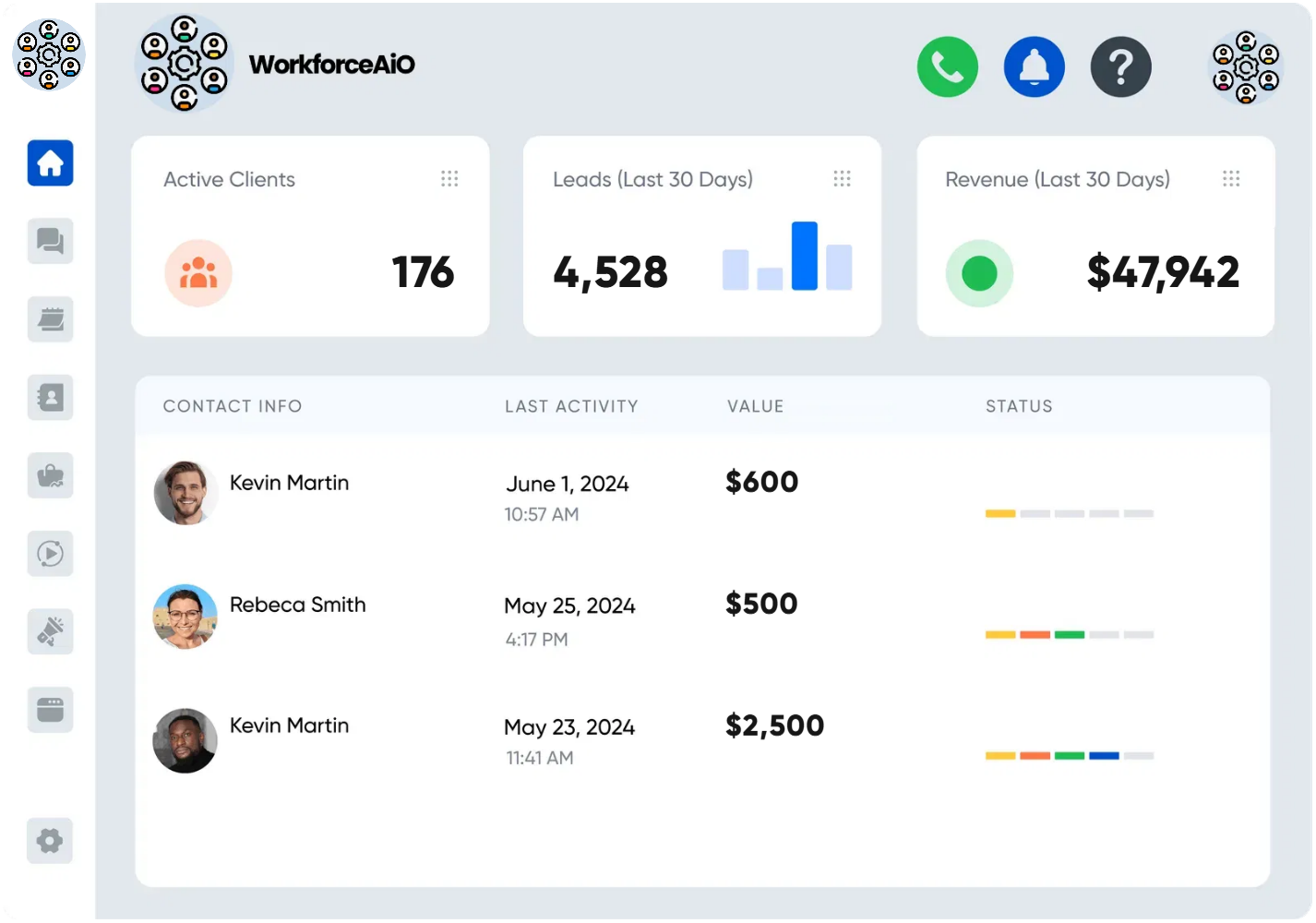Open the Opportunities briefcase icon in sidebar
Viewport: 1316px width, 923px height.
(50, 476)
